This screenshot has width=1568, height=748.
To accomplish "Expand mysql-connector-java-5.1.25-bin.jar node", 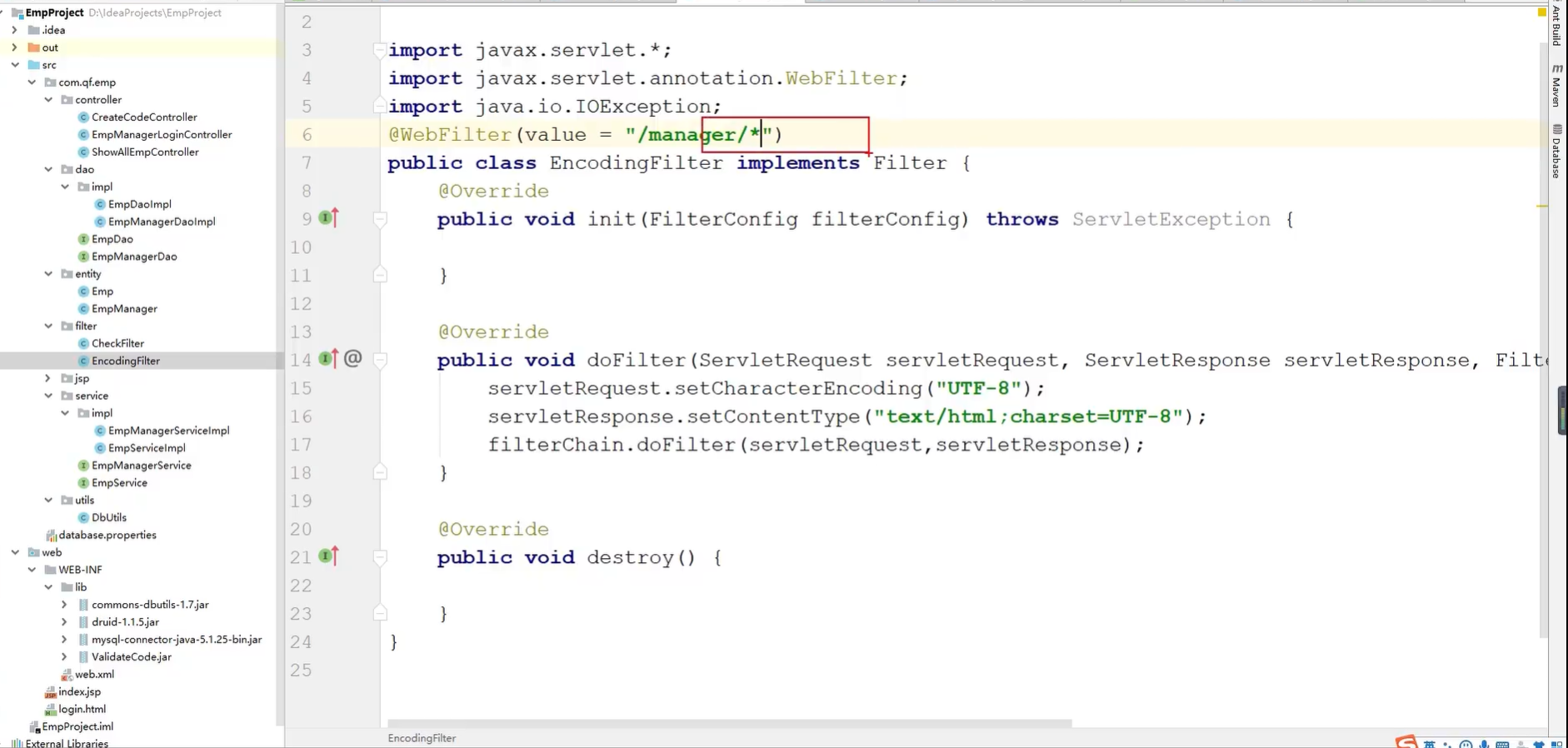I will (64, 640).
